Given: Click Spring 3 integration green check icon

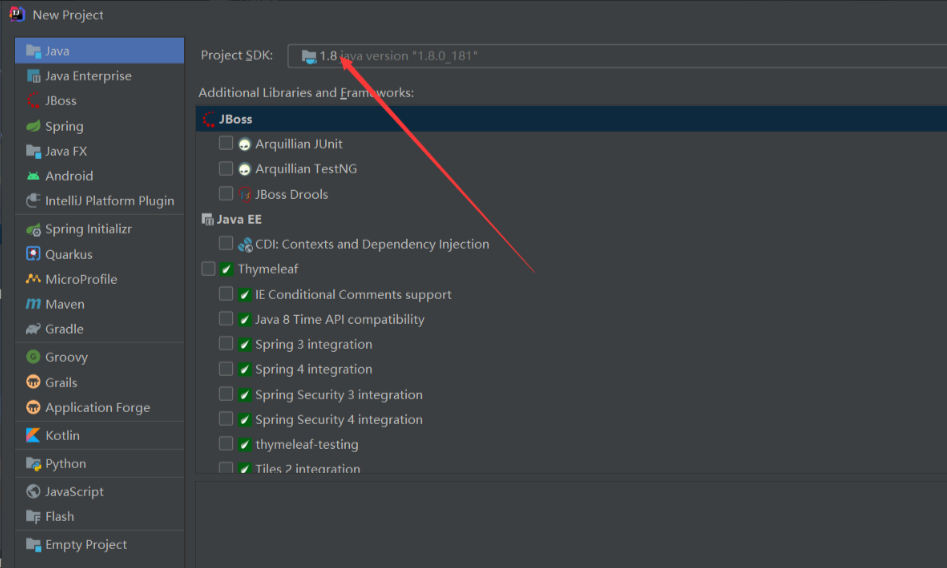Looking at the screenshot, I should [x=245, y=344].
